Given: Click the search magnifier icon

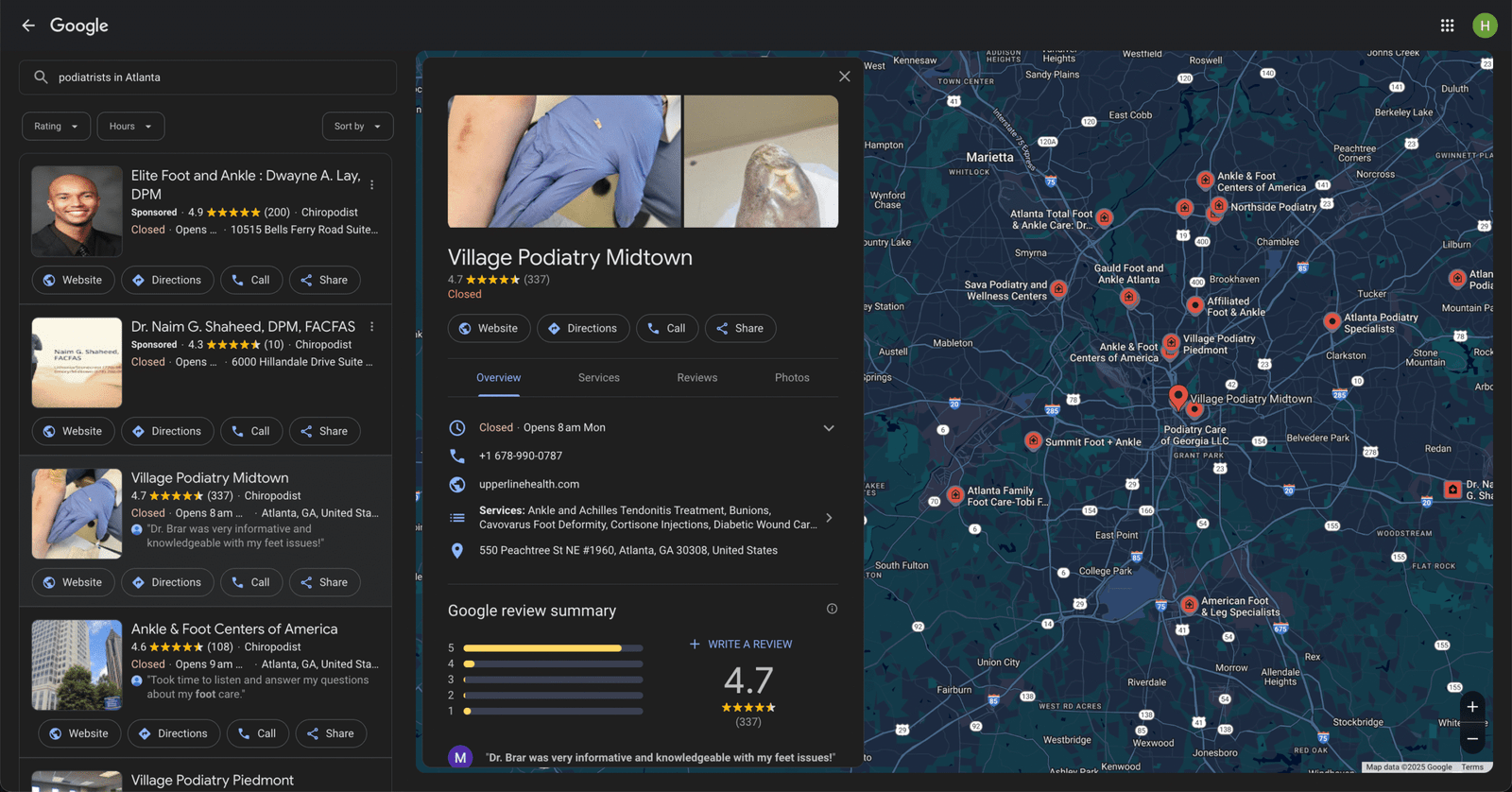Looking at the screenshot, I should coord(41,77).
